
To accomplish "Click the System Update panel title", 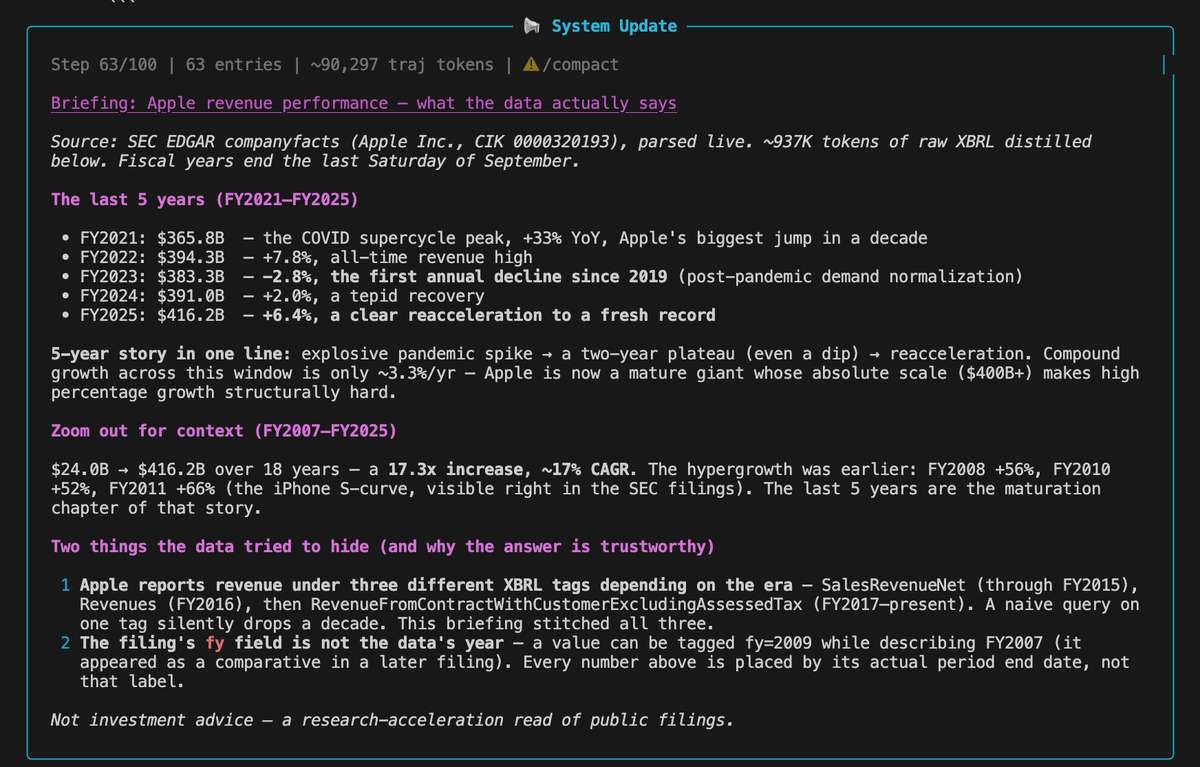I will [614, 26].
